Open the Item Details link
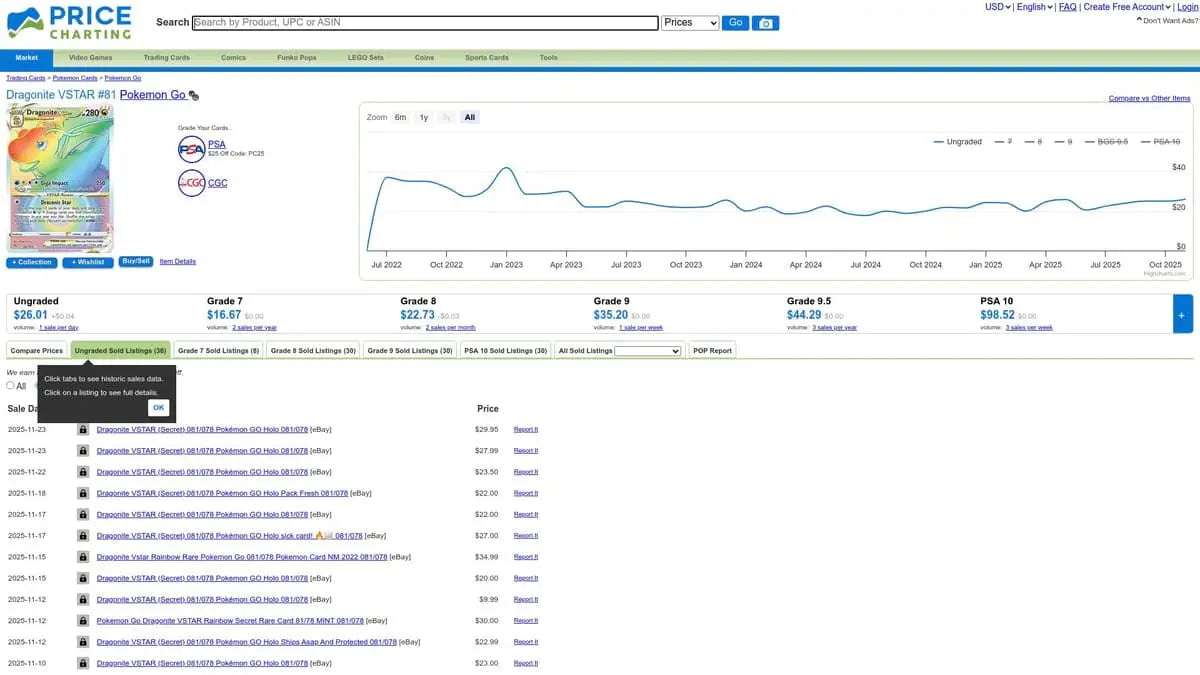 [x=178, y=262]
